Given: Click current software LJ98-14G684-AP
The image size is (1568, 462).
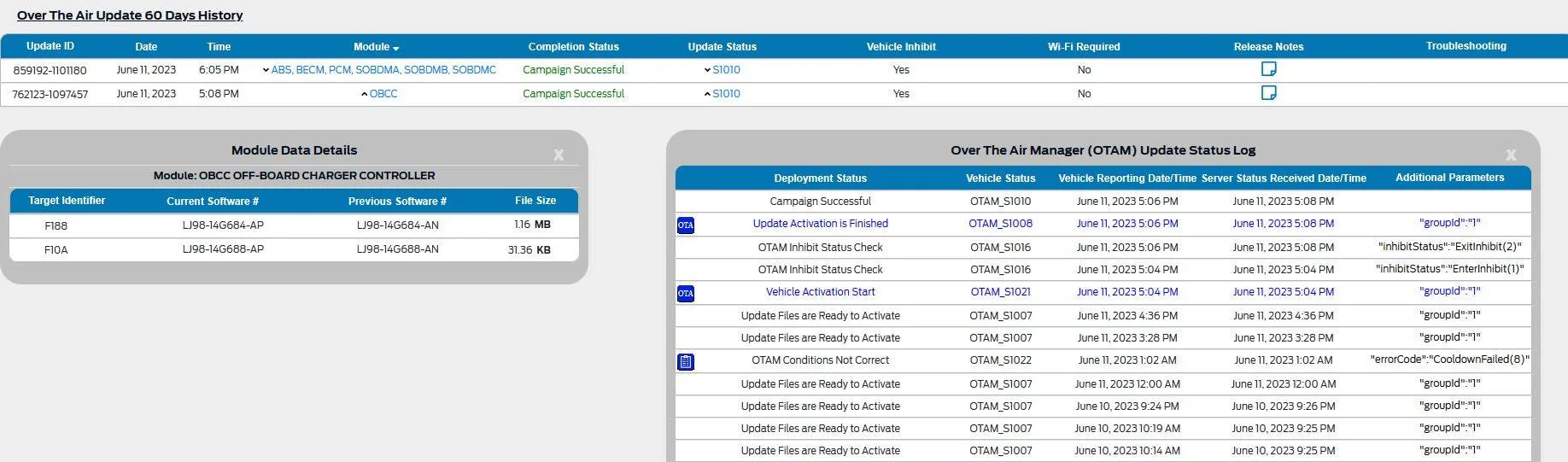Looking at the screenshot, I should [x=223, y=225].
